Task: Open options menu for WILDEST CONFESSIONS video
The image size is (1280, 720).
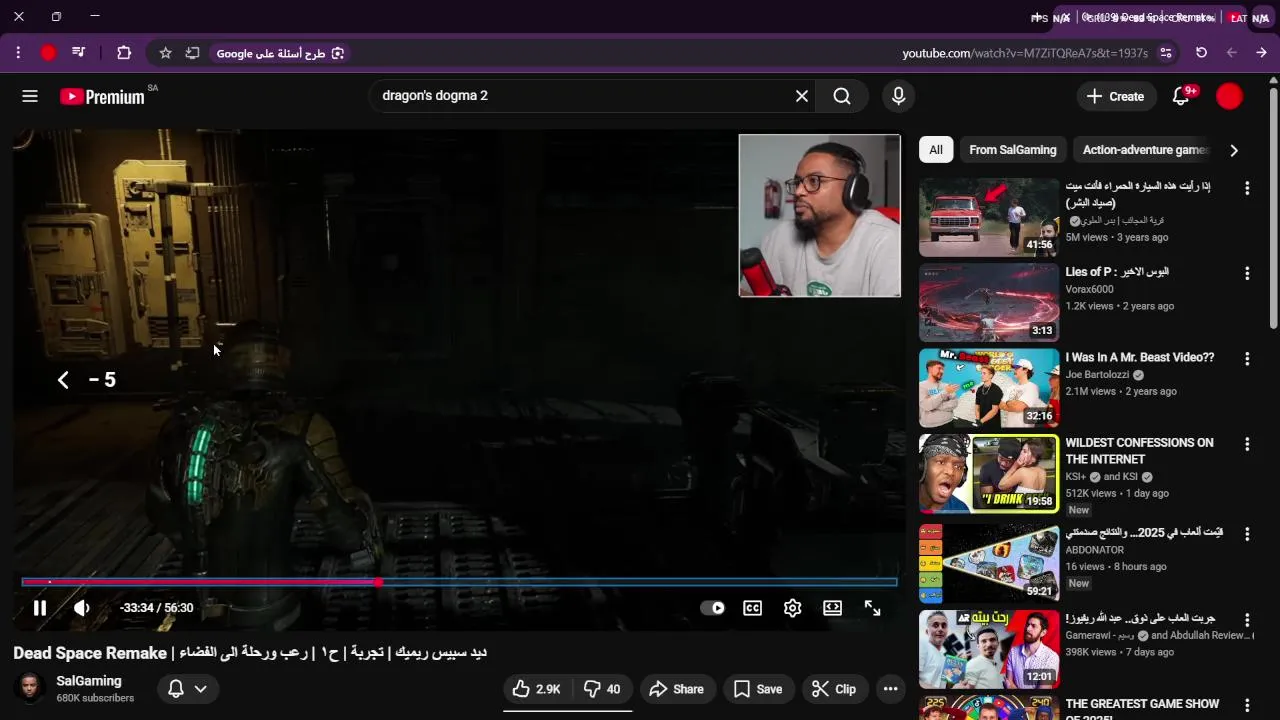Action: pos(1247,444)
